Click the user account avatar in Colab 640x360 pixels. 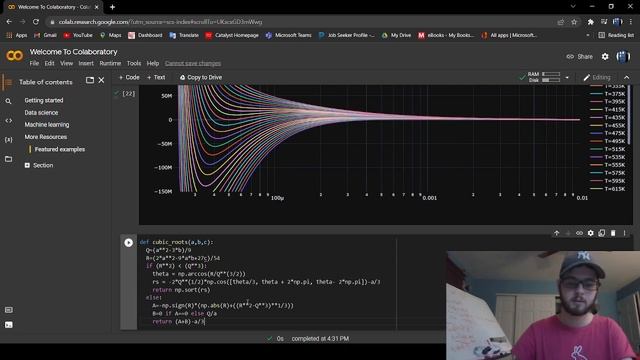(x=623, y=57)
